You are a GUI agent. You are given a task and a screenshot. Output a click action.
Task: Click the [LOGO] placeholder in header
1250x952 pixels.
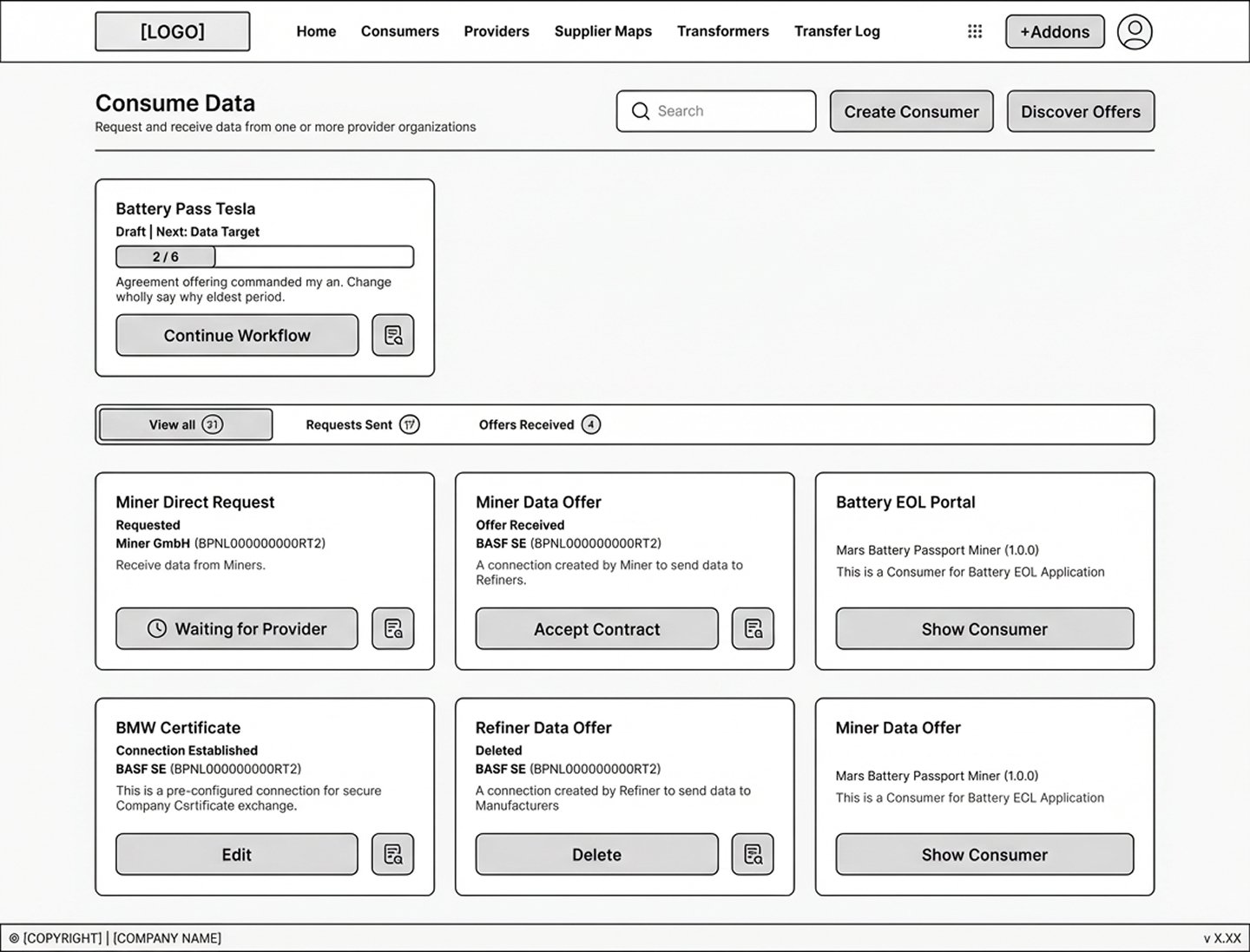point(173,31)
